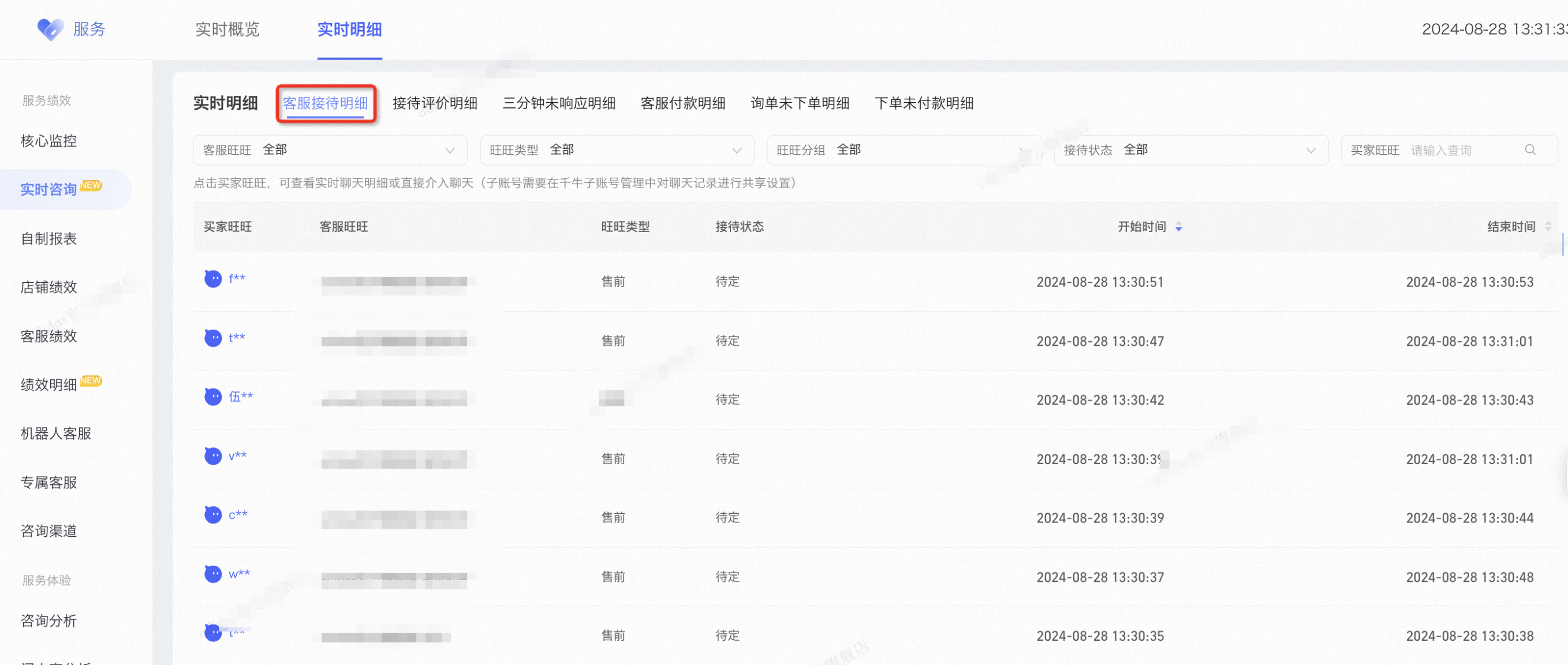The width and height of the screenshot is (1568, 665).
Task: Click the search magnifier icon in 买家旺旺 field
Action: (1530, 150)
